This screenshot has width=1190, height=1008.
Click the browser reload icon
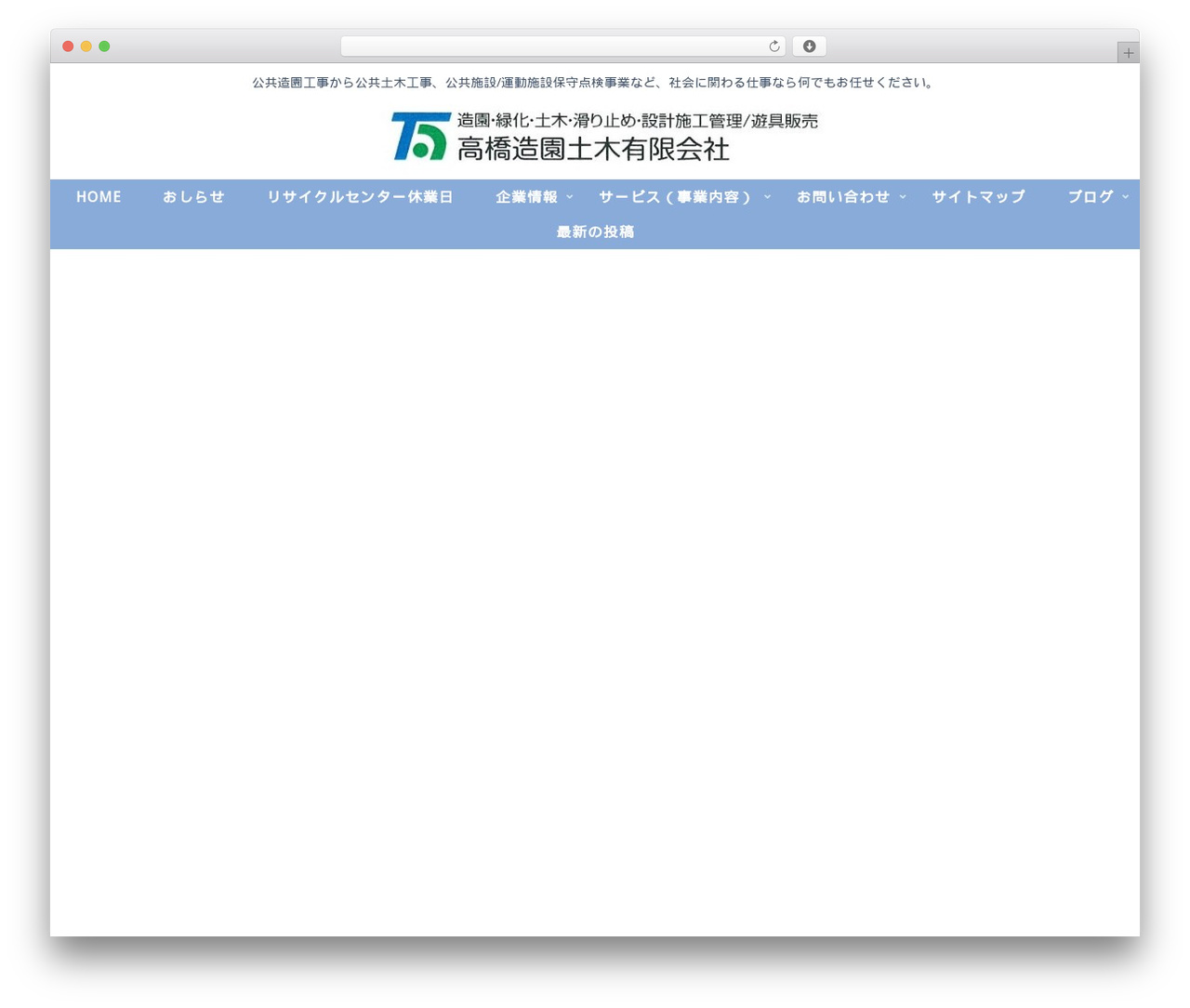pyautogui.click(x=773, y=46)
